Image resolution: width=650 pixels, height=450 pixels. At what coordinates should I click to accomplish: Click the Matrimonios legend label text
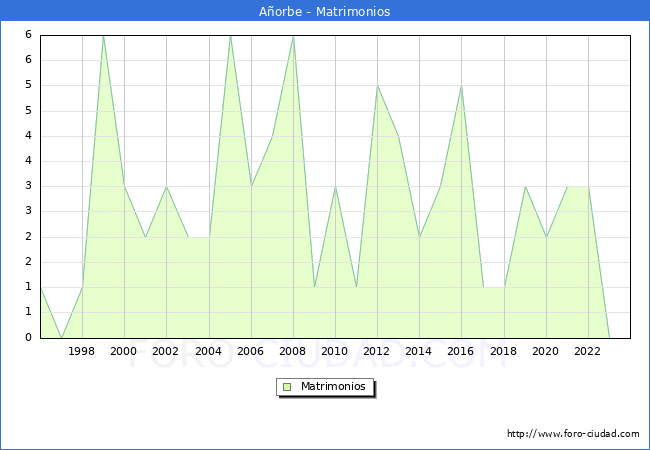[332, 386]
